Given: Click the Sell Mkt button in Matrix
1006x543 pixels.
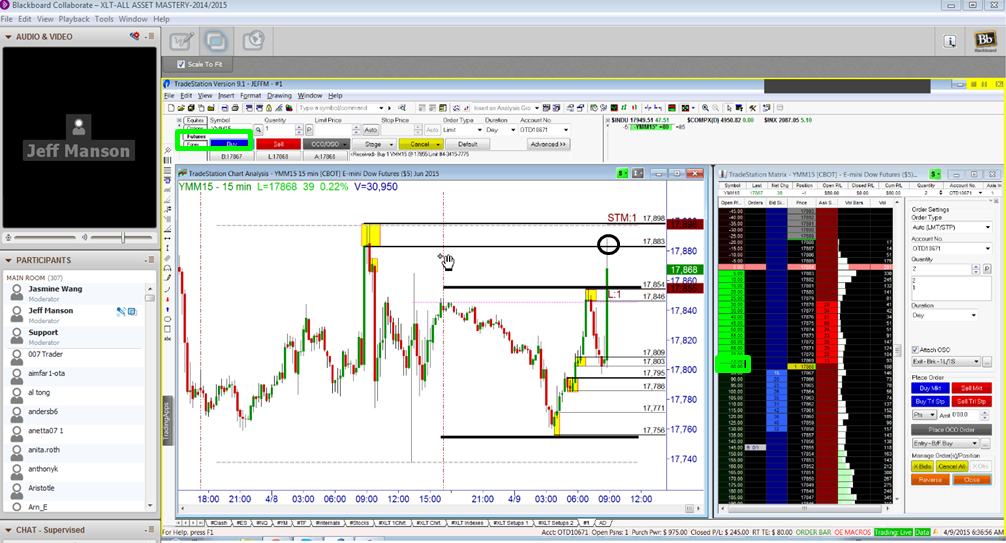Looking at the screenshot, I should click(971, 388).
